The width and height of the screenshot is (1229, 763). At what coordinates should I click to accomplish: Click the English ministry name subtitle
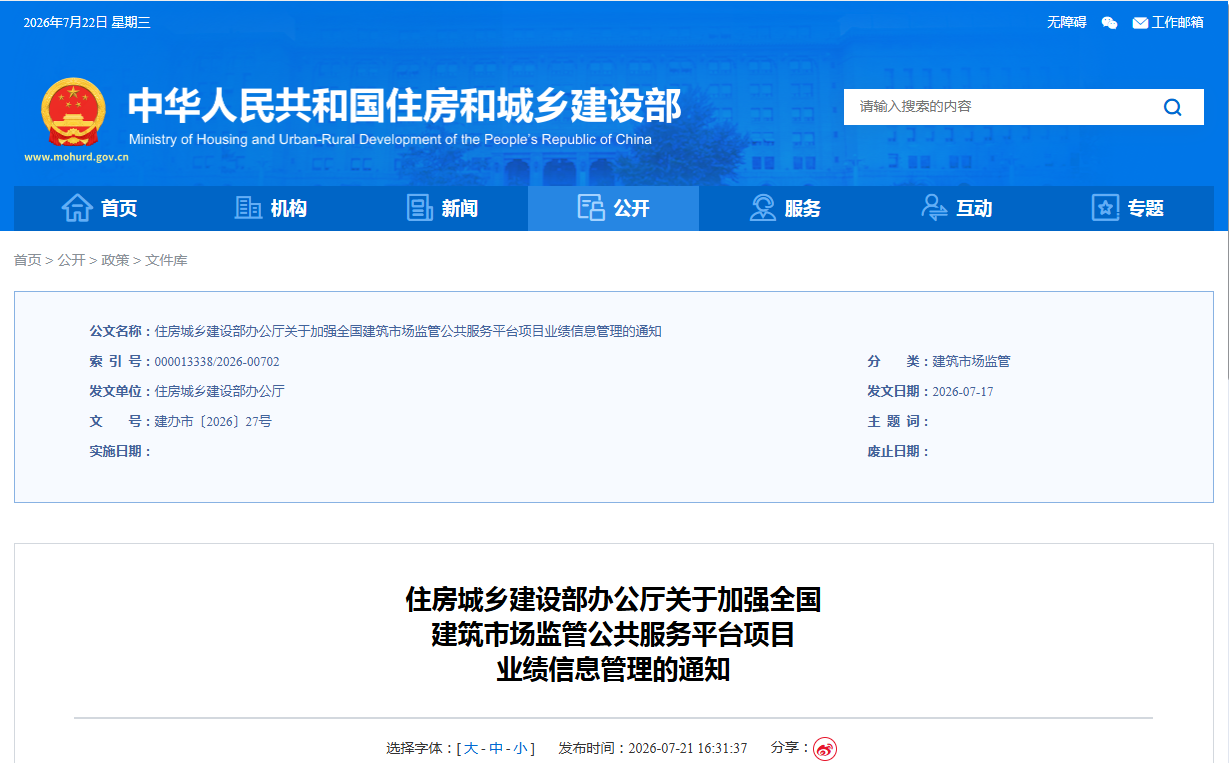click(390, 140)
